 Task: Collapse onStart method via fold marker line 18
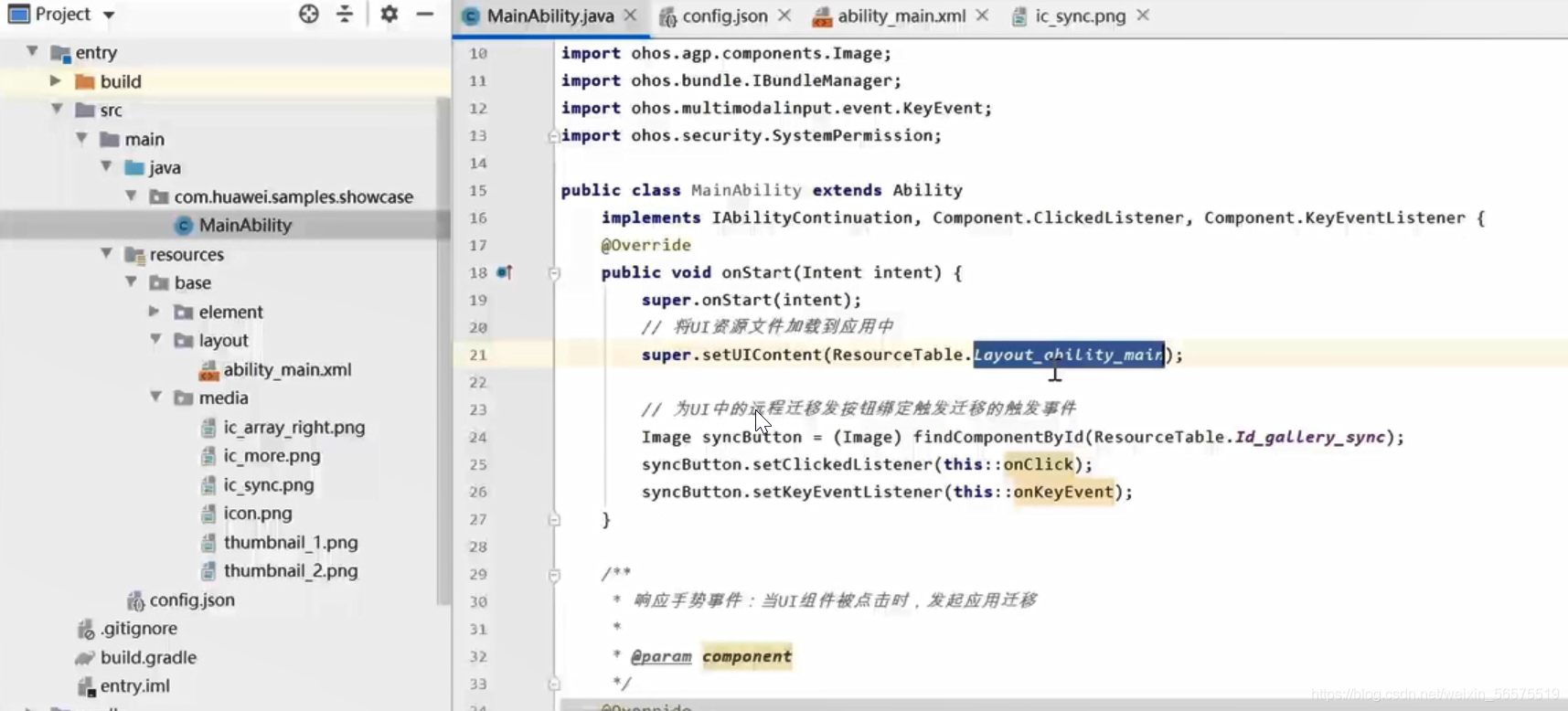[x=554, y=272]
